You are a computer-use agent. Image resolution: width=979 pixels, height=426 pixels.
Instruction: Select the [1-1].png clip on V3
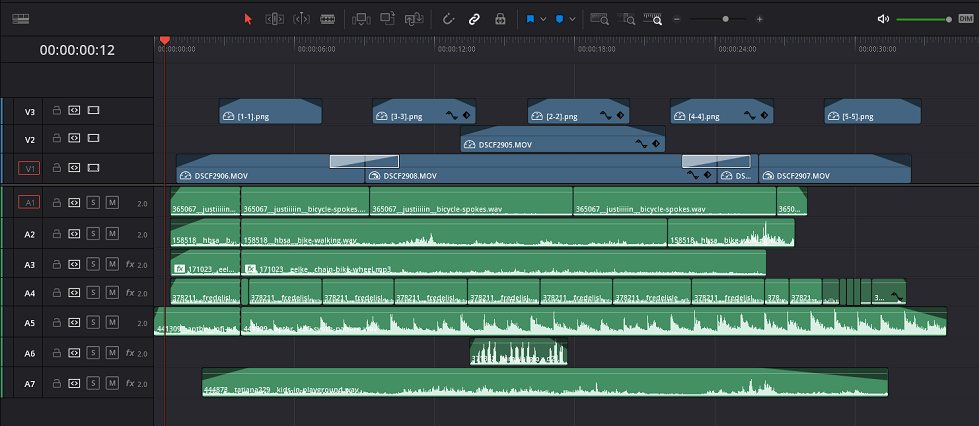click(x=270, y=111)
